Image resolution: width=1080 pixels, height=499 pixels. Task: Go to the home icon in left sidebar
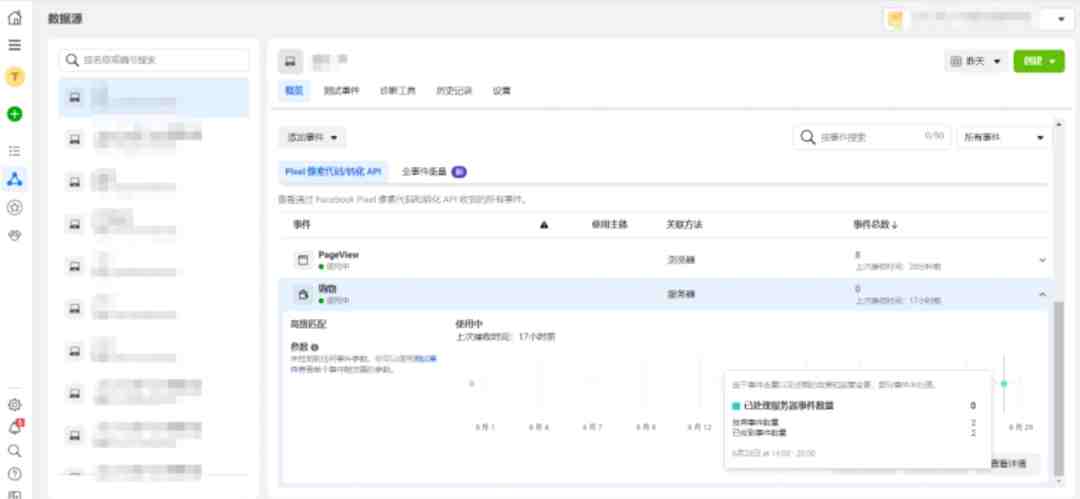pos(14,18)
